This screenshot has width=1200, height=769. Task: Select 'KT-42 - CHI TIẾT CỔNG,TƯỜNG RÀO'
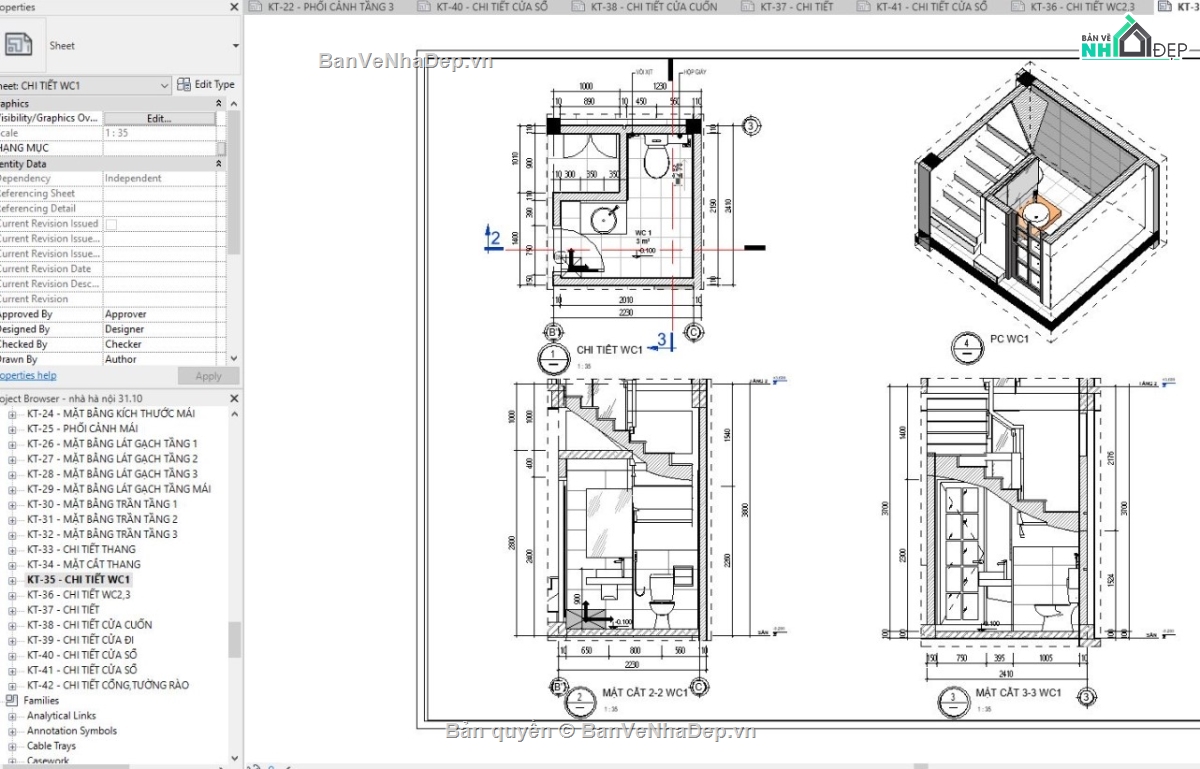click(x=108, y=685)
